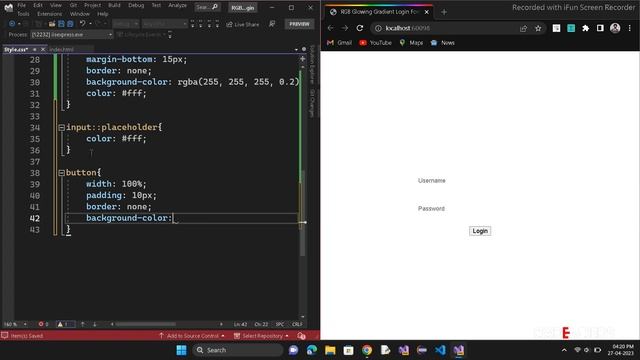Open the News bookmark
The height and width of the screenshot is (360, 640).
(442, 42)
